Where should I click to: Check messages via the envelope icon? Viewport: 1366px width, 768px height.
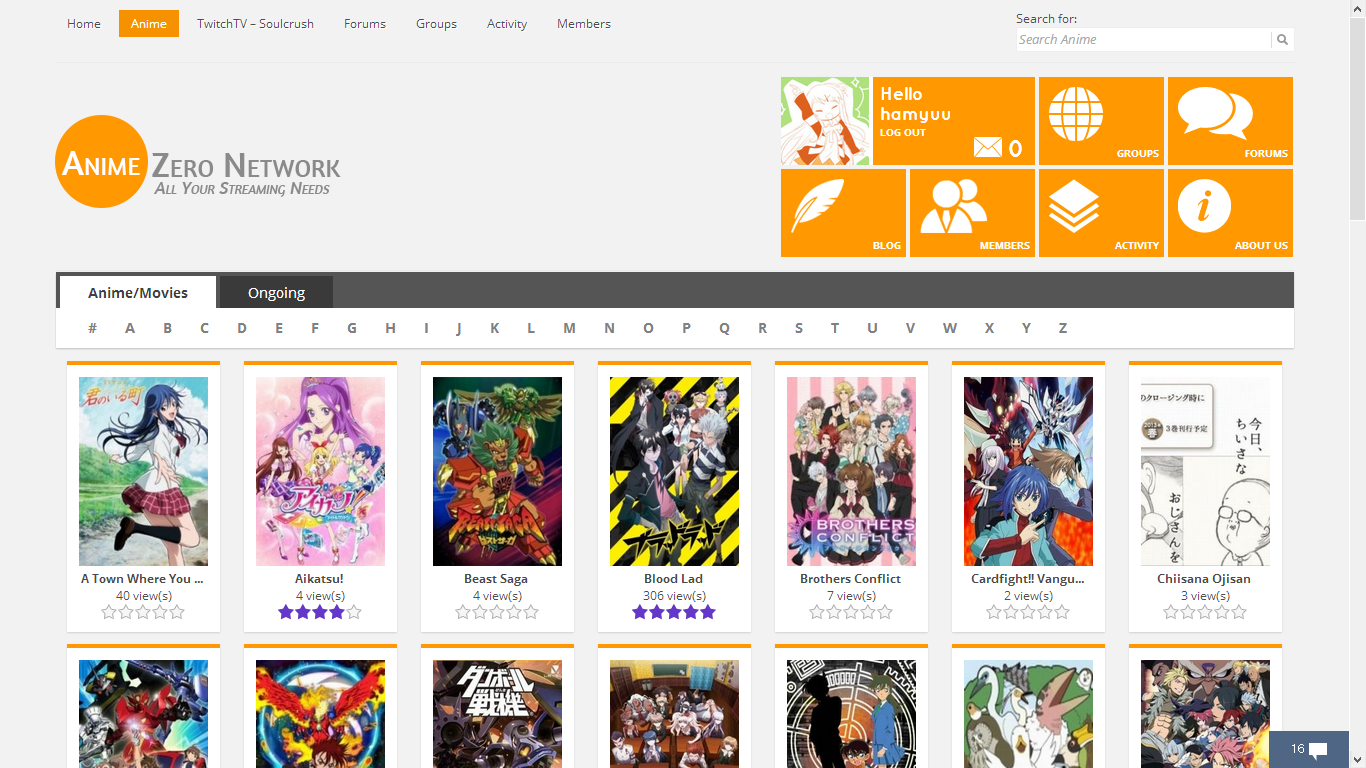987,148
